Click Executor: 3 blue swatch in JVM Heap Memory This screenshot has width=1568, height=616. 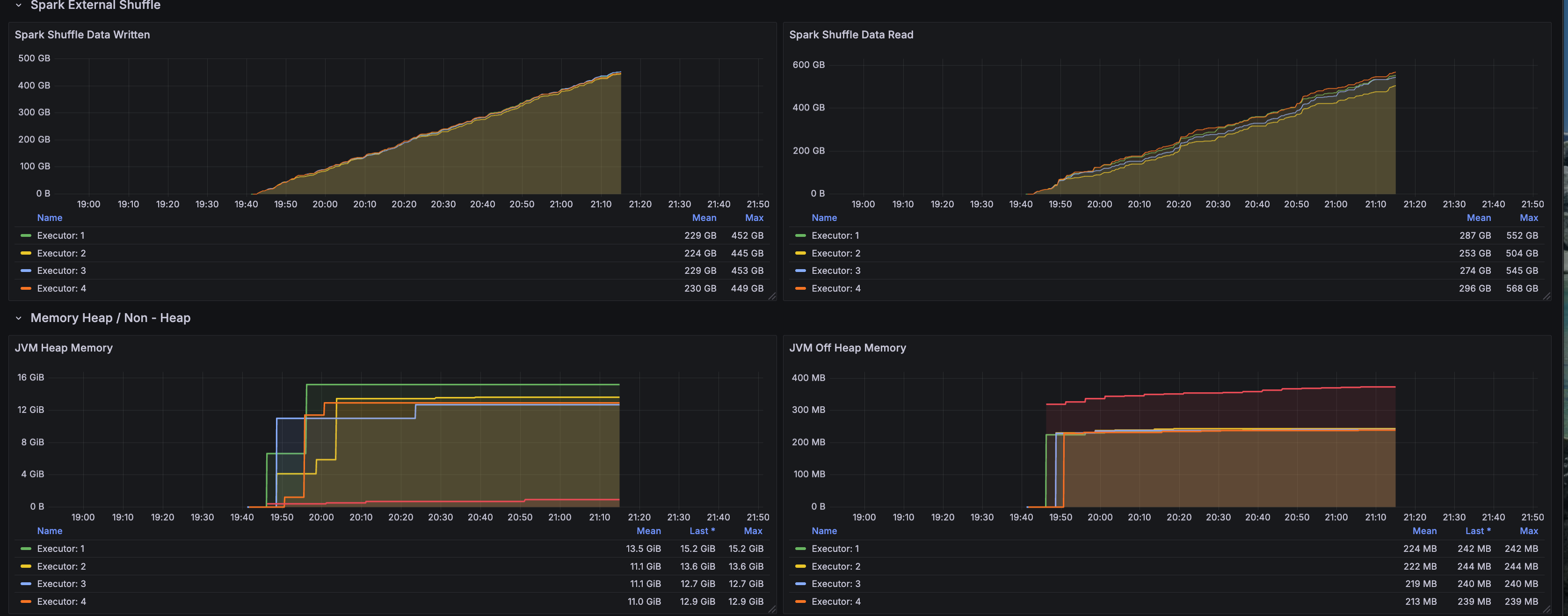pos(26,584)
